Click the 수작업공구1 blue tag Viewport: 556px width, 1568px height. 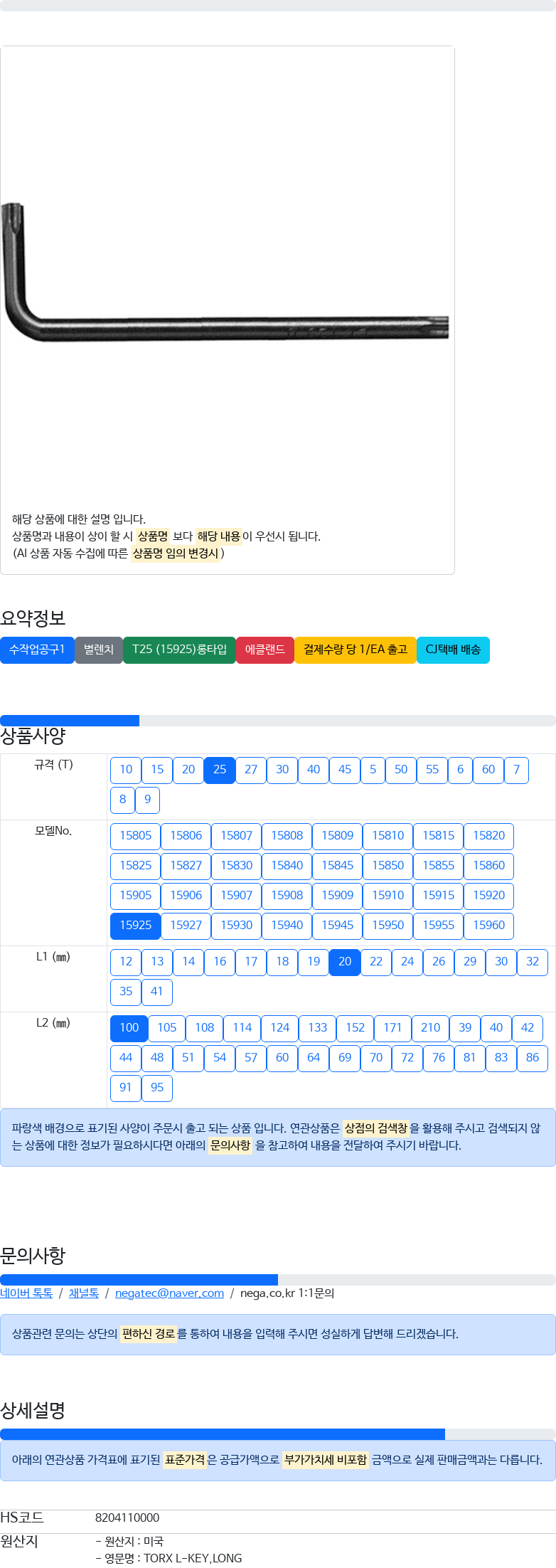(37, 650)
